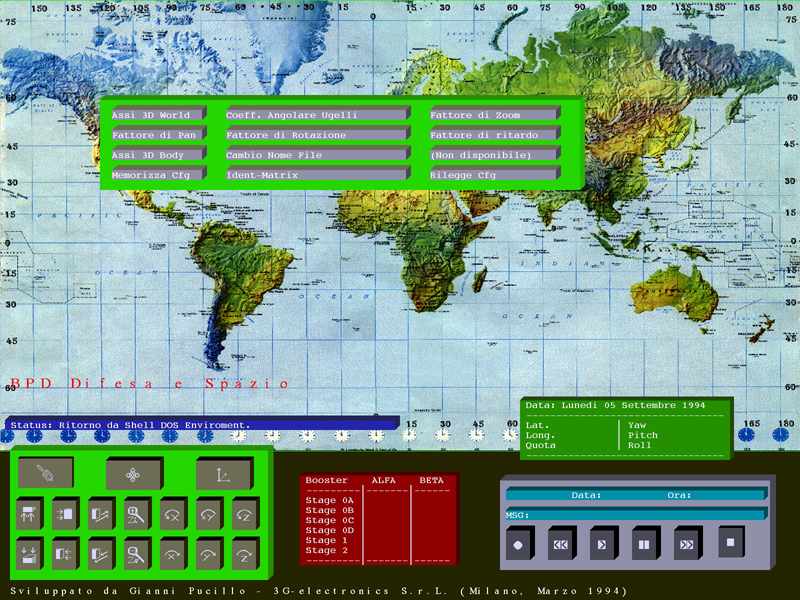The height and width of the screenshot is (600, 800).
Task: Click the panel with upward diagonal arrows icon
Action: pos(101,514)
